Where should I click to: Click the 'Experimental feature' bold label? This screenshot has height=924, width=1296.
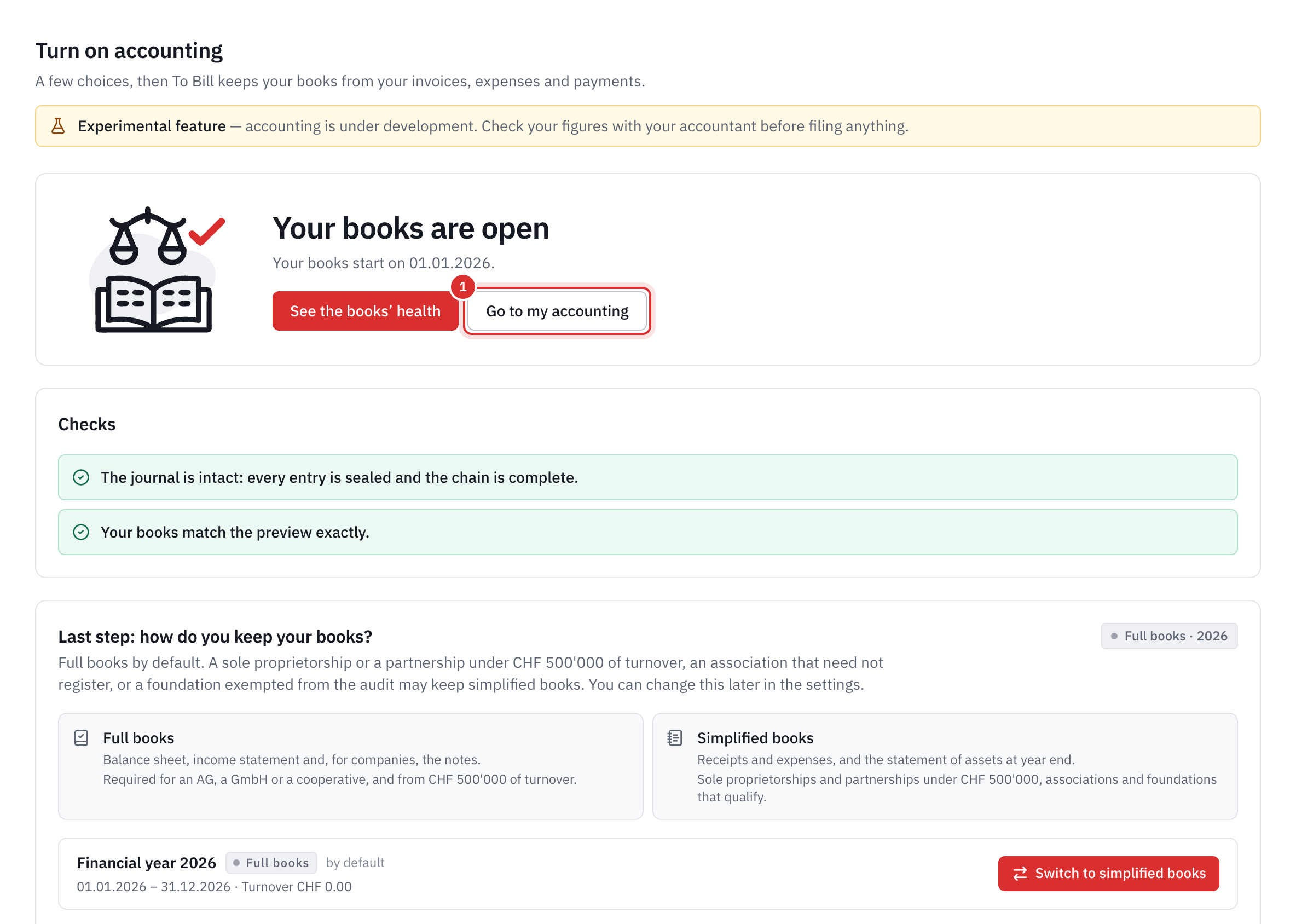tap(152, 126)
